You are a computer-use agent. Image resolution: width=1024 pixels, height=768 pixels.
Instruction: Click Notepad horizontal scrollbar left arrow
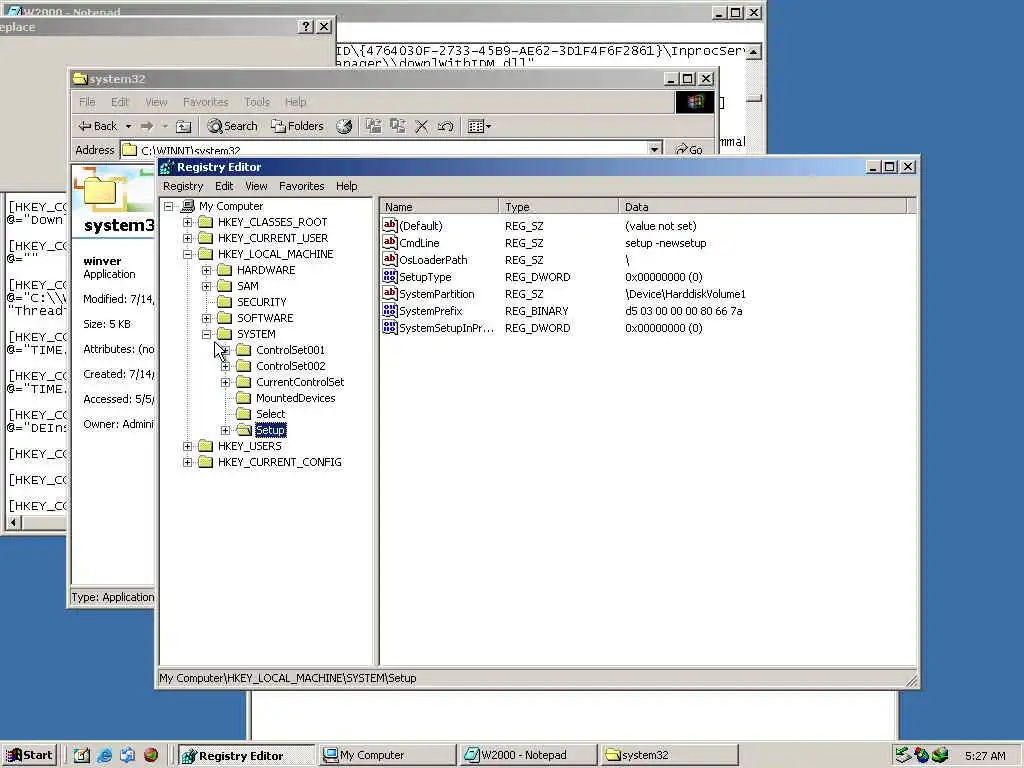tap(13, 522)
